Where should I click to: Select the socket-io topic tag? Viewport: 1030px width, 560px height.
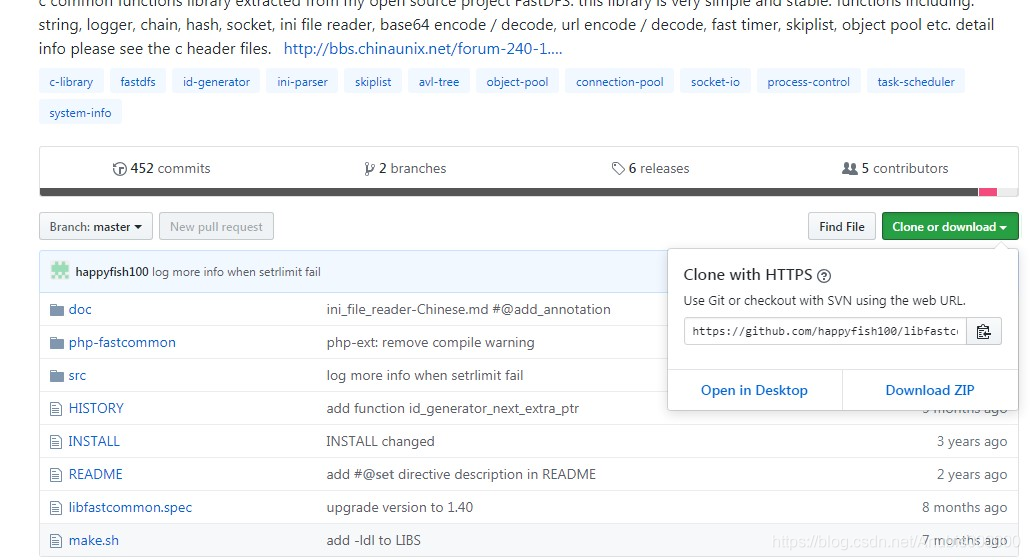click(x=715, y=82)
